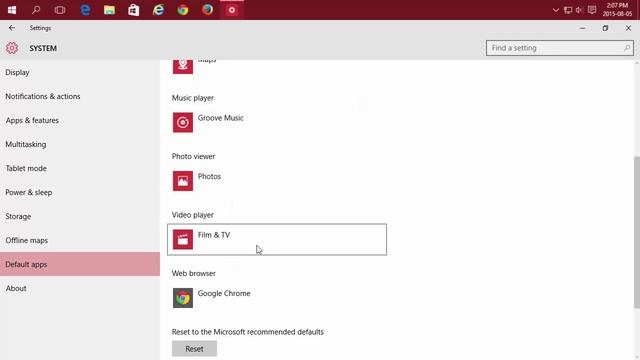Open volume control tray icon
The width and height of the screenshot is (640, 360).
(579, 10)
